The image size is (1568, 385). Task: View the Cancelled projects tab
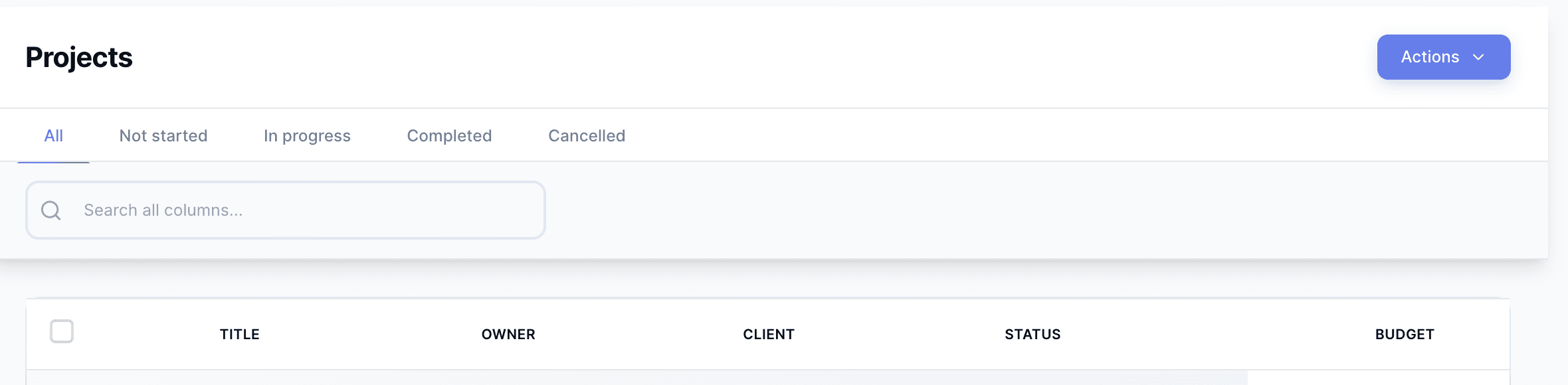587,136
